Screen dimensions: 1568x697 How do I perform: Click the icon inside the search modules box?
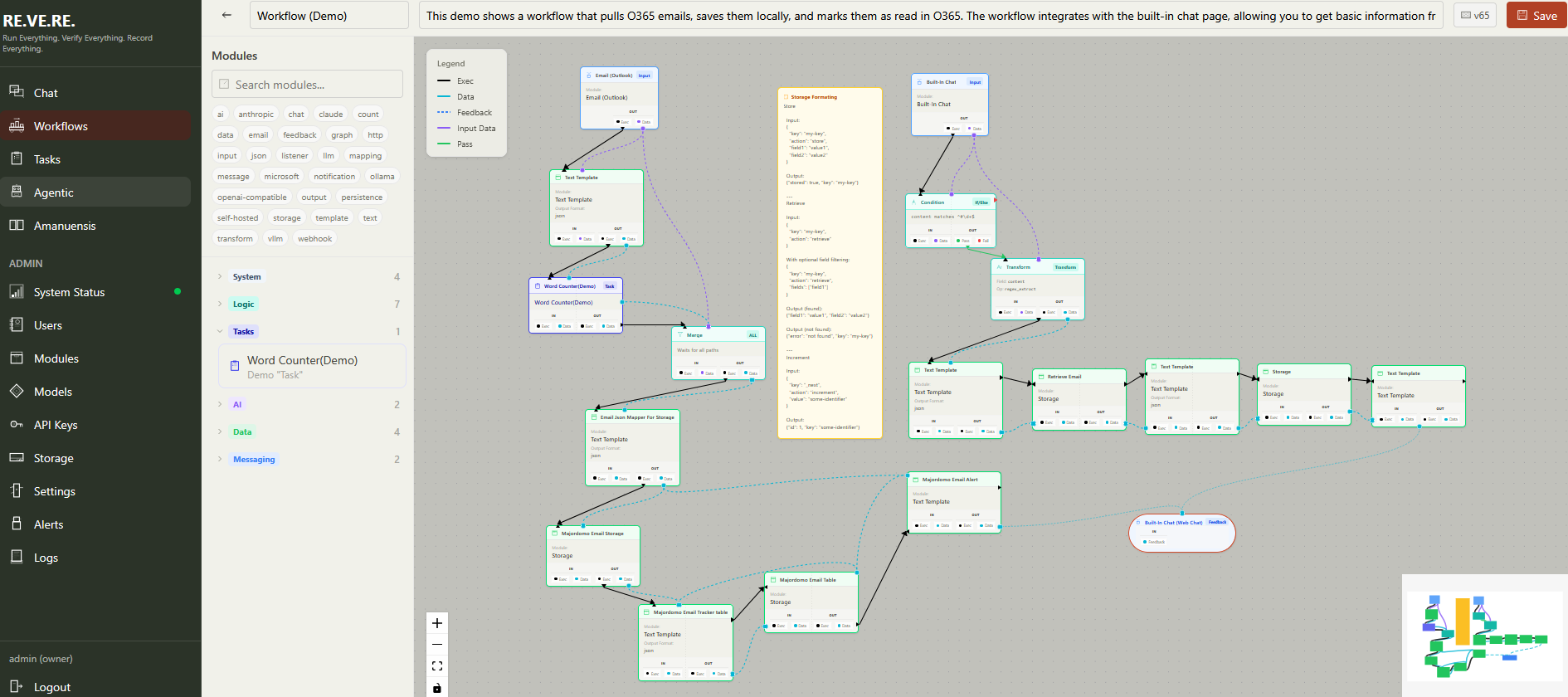point(224,84)
